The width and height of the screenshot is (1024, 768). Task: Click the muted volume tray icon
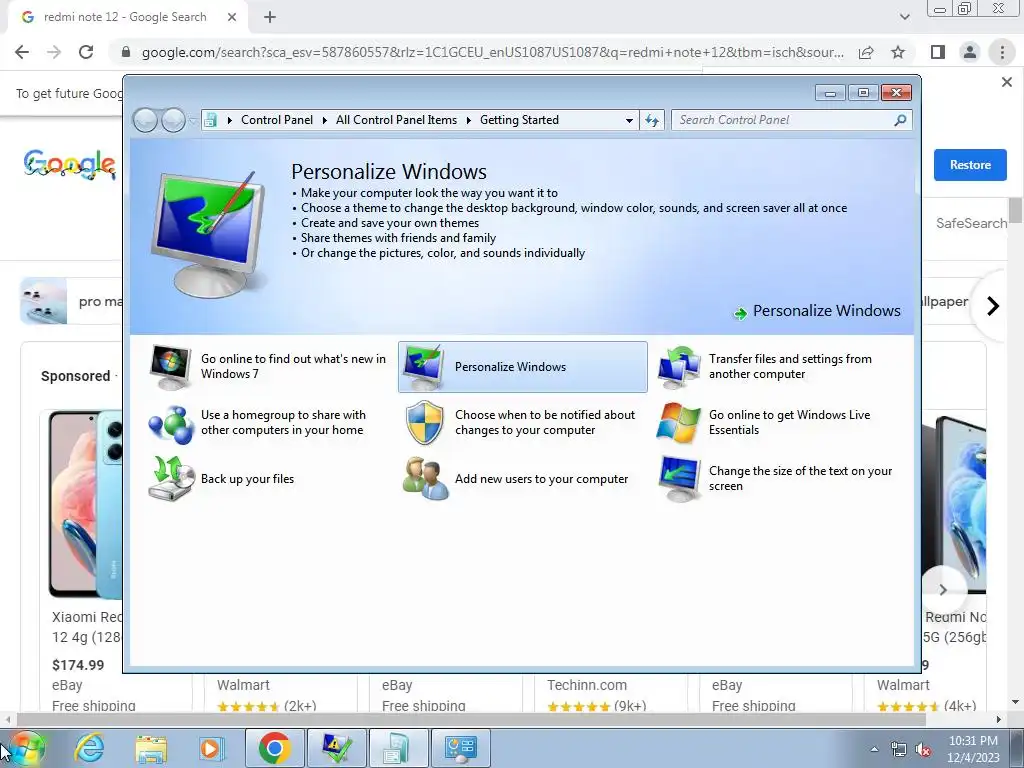pos(923,749)
